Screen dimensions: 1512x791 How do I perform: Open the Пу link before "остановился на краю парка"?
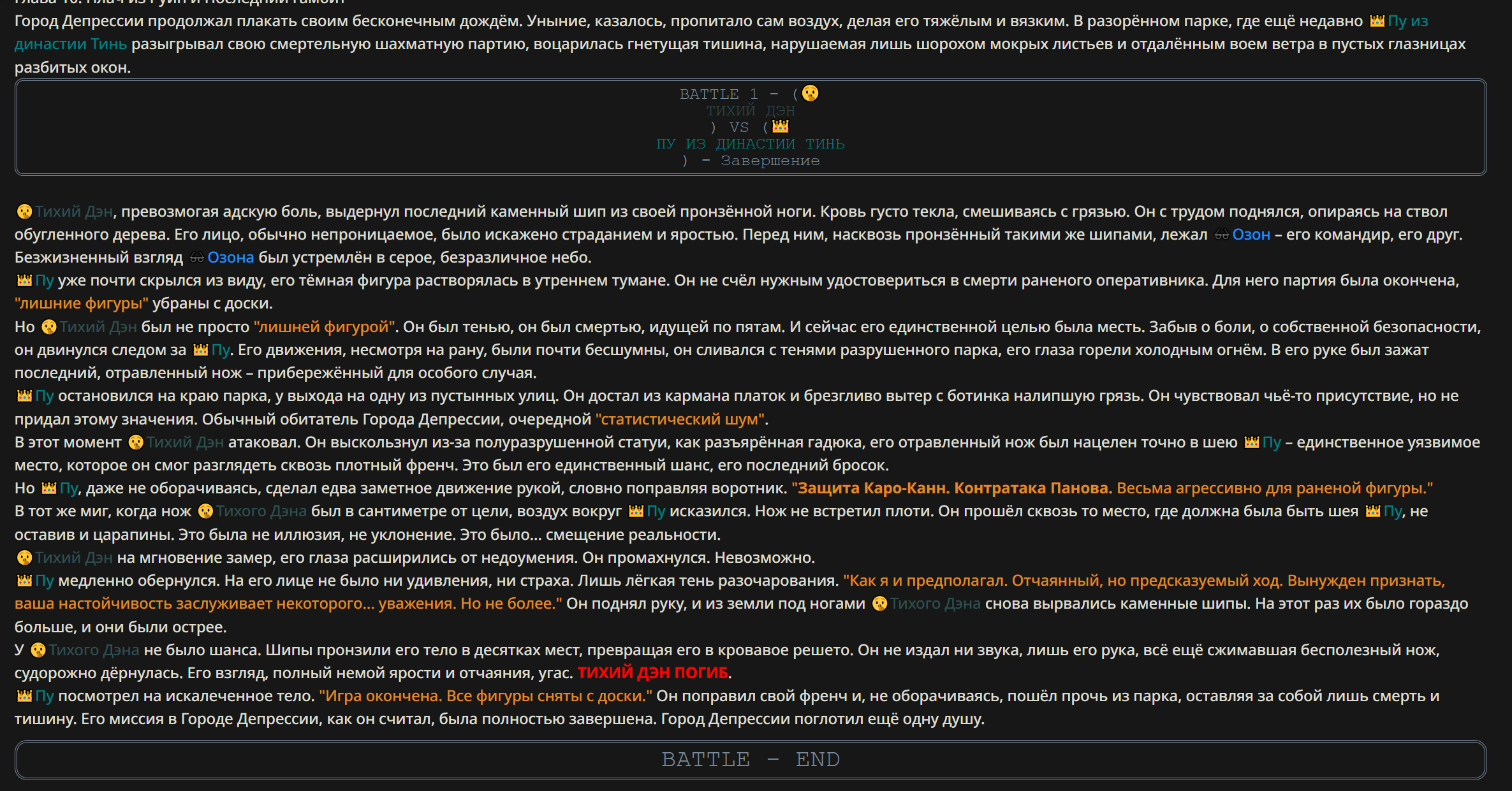tap(45, 396)
